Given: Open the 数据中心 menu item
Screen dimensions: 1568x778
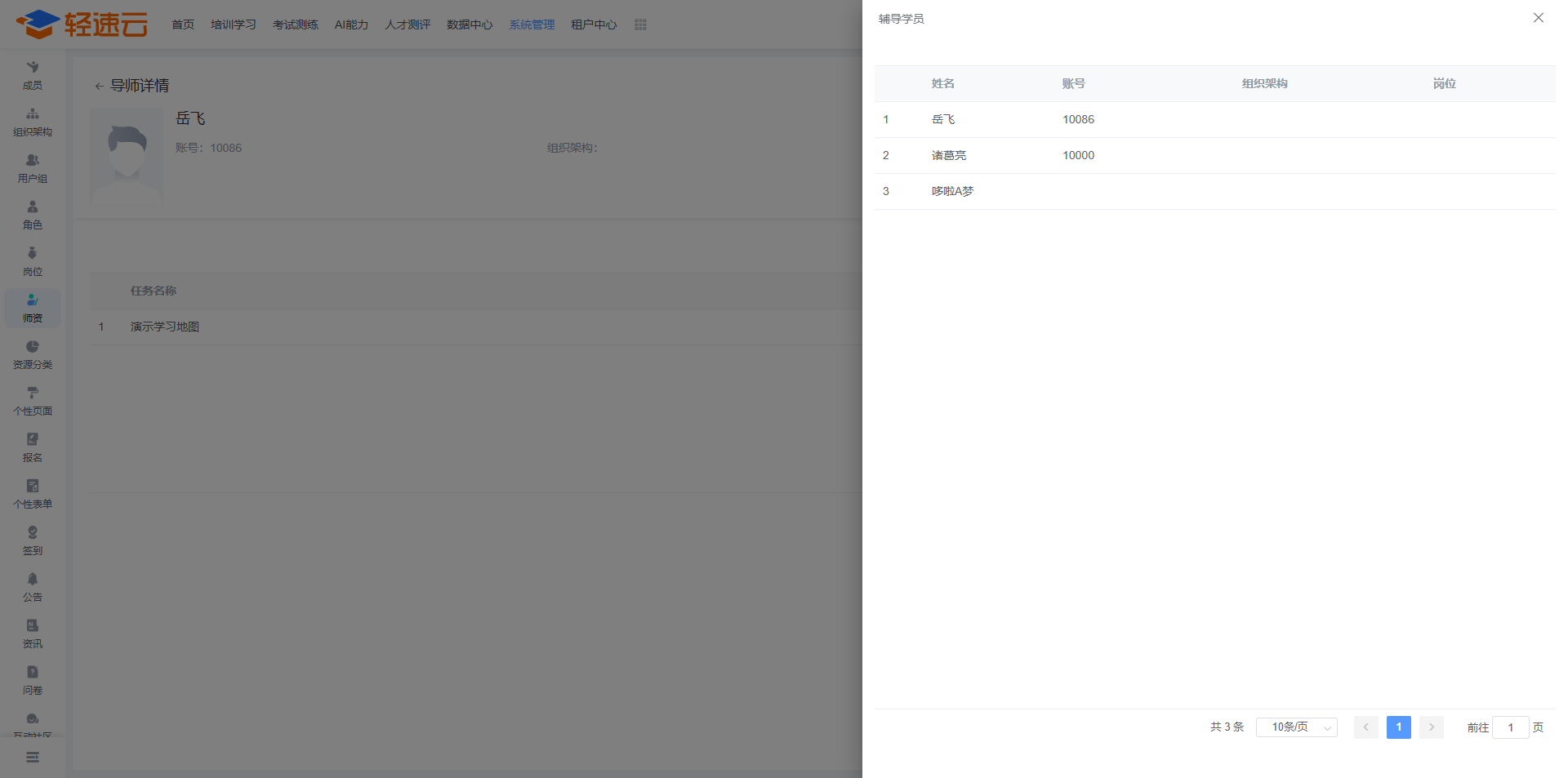Looking at the screenshot, I should pos(470,24).
